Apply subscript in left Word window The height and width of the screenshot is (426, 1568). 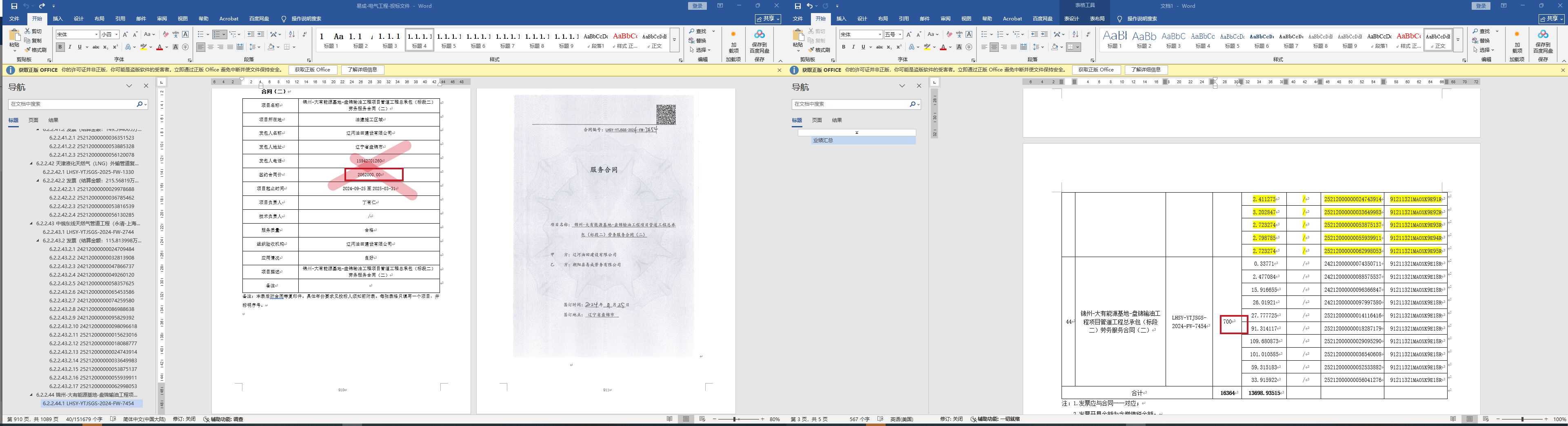(x=106, y=47)
